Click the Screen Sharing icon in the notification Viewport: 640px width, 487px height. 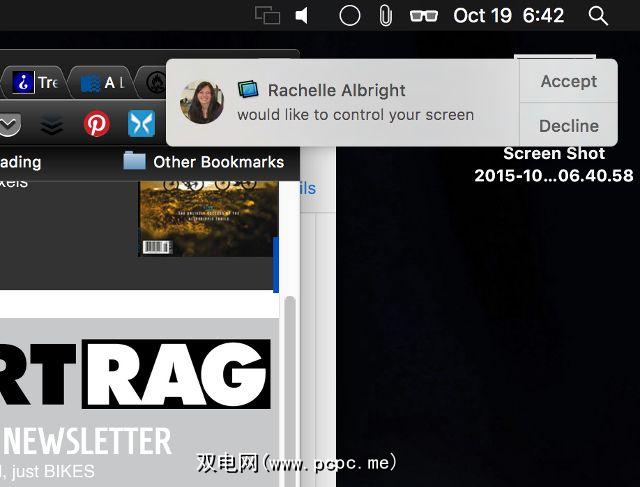tap(248, 89)
